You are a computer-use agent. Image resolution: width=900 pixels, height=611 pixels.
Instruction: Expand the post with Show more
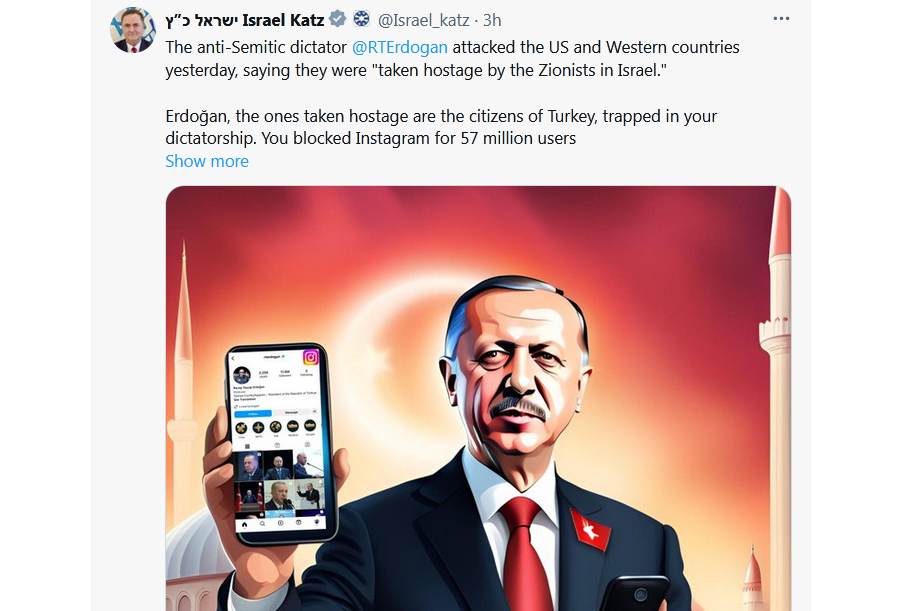(x=207, y=161)
